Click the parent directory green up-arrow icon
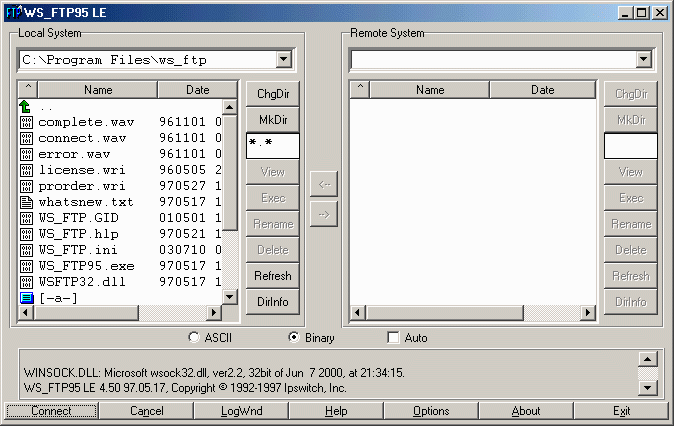The width and height of the screenshot is (674, 426). (x=26, y=107)
